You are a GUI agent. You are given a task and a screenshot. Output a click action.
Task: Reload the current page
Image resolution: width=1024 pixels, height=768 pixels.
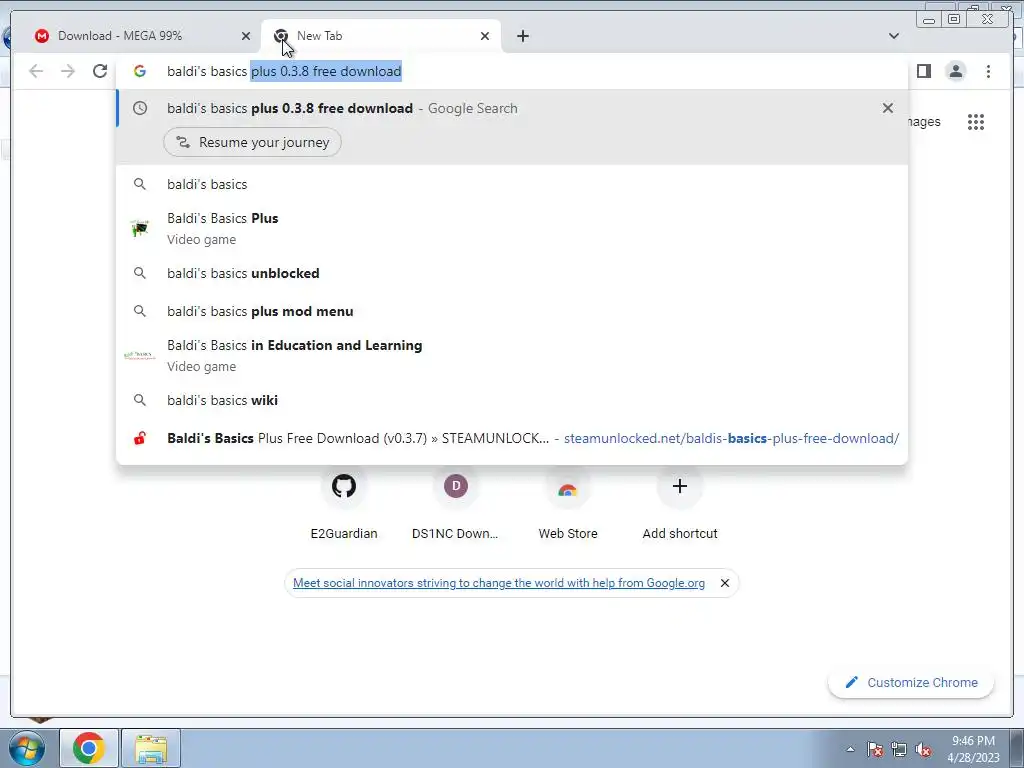99,71
